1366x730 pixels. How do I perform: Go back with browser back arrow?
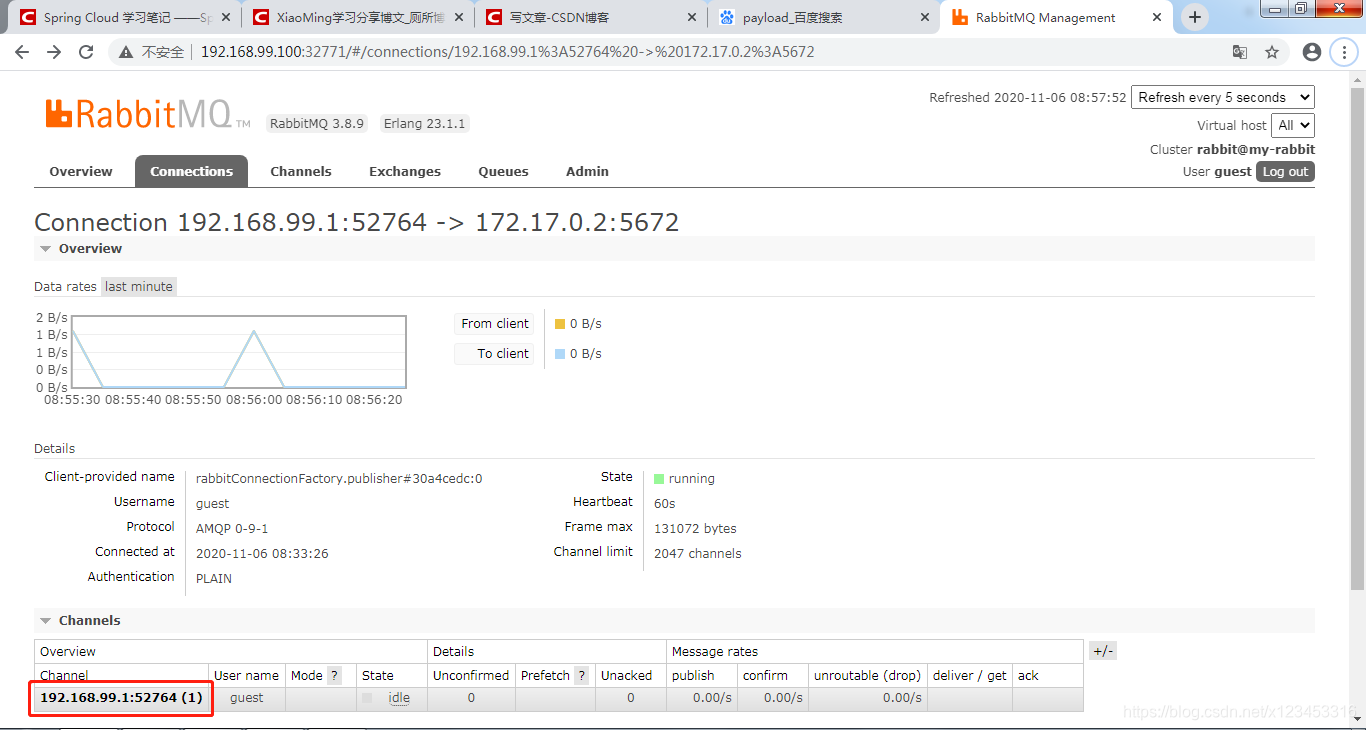tap(22, 52)
